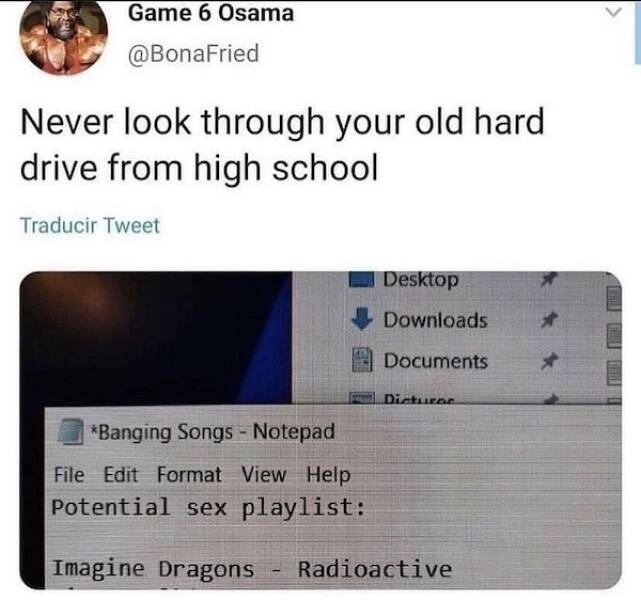This screenshot has width=641, height=600.
Task: Unpin Documents using its pin icon
Action: (549, 361)
